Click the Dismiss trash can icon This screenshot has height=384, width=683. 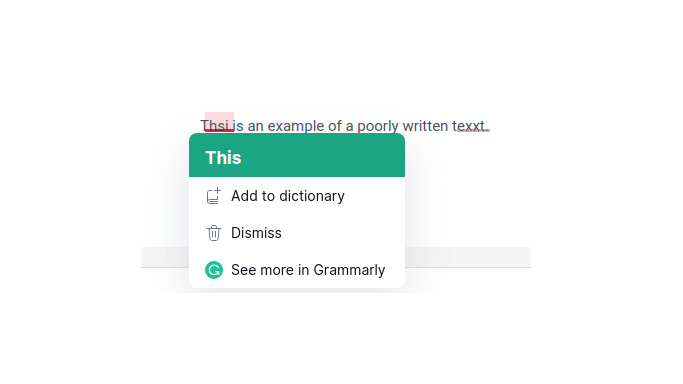click(x=213, y=233)
